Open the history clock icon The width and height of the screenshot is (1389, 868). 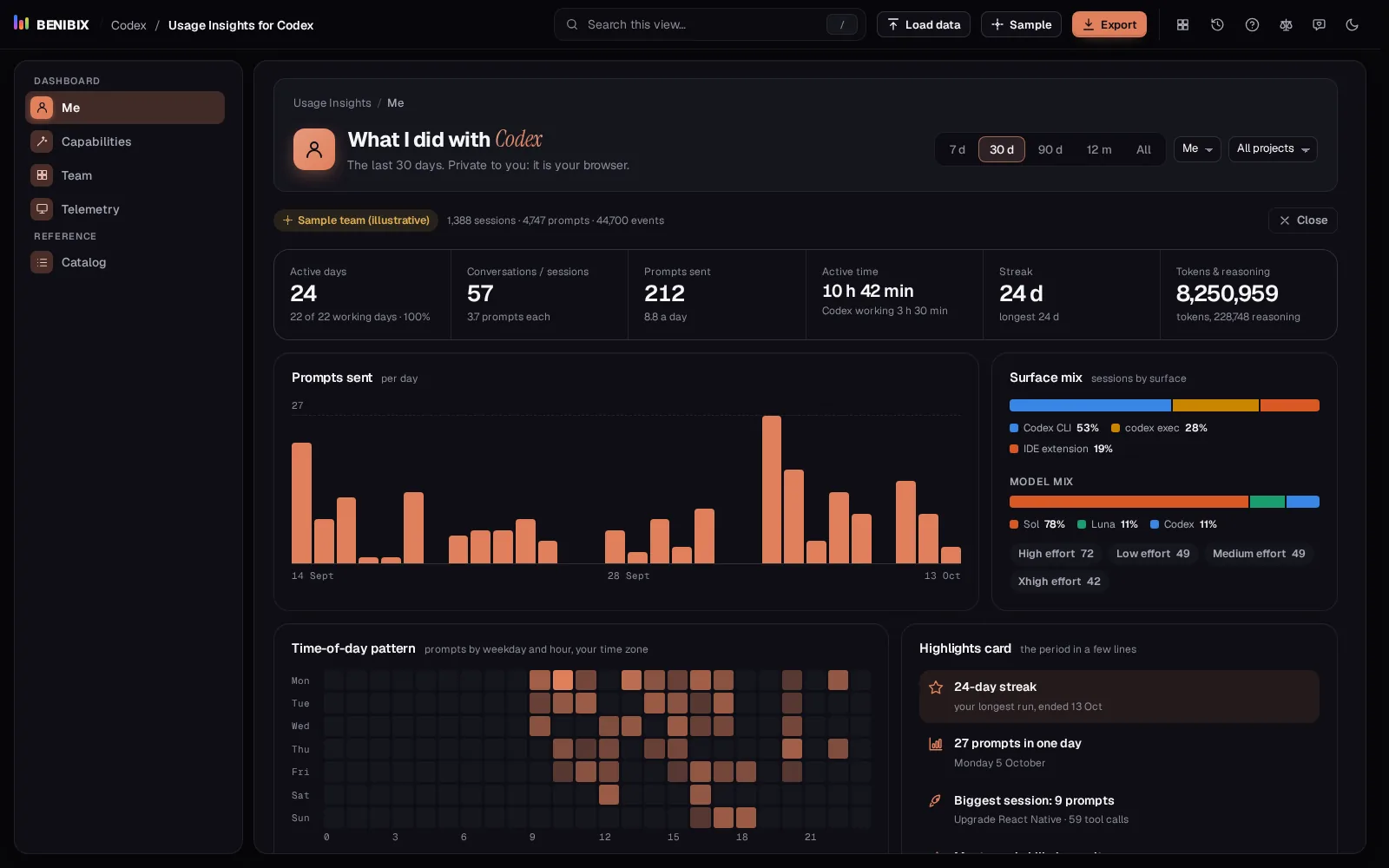1217,25
